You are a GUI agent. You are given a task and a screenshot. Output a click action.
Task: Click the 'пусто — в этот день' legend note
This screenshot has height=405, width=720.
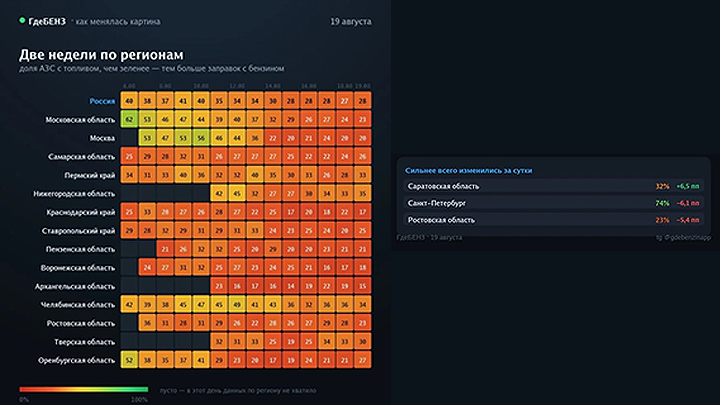(x=238, y=390)
